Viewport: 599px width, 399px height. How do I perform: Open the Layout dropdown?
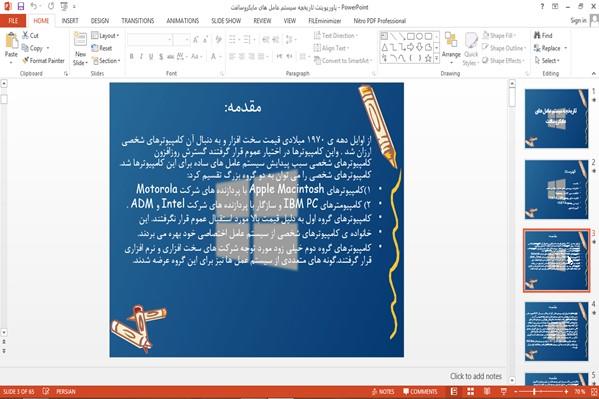(x=105, y=36)
